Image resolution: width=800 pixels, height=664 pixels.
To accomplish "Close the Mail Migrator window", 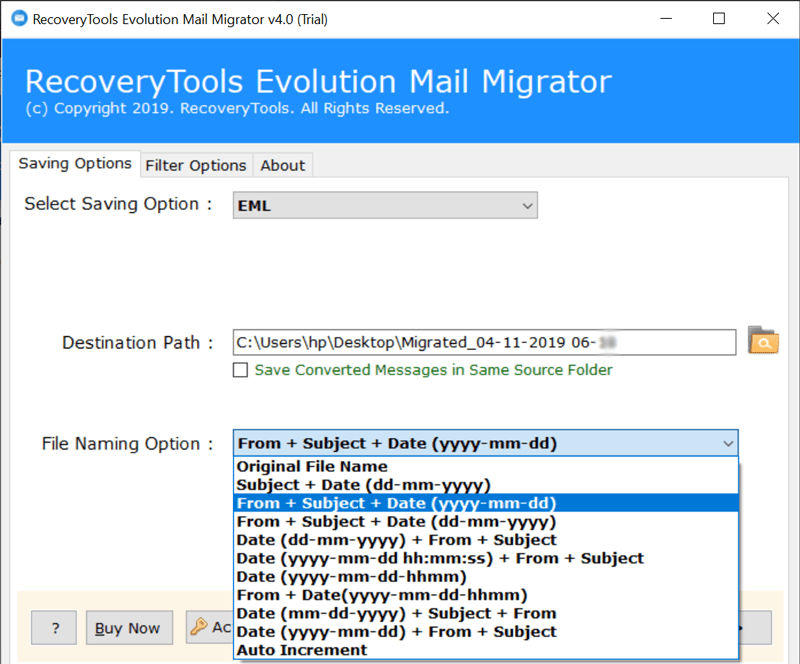I will (x=773, y=19).
